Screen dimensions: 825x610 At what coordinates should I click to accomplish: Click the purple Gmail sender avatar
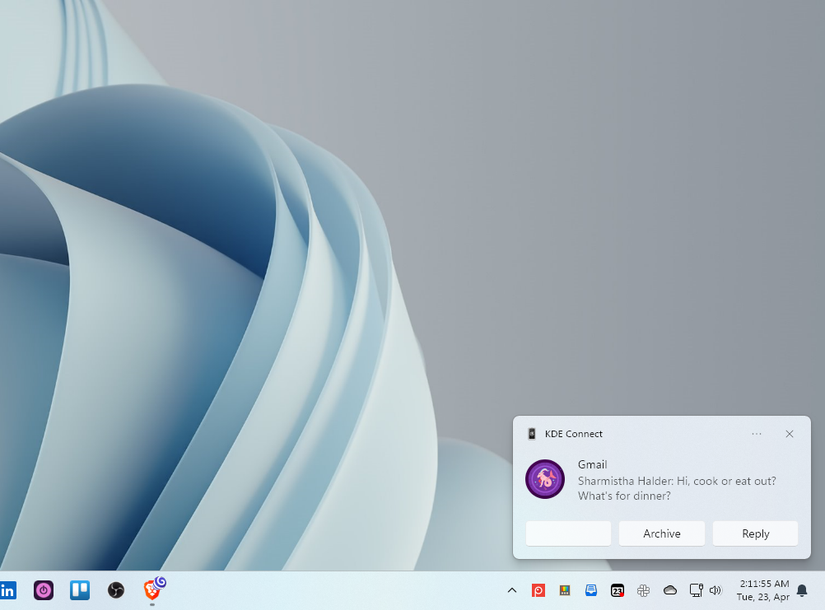point(545,479)
